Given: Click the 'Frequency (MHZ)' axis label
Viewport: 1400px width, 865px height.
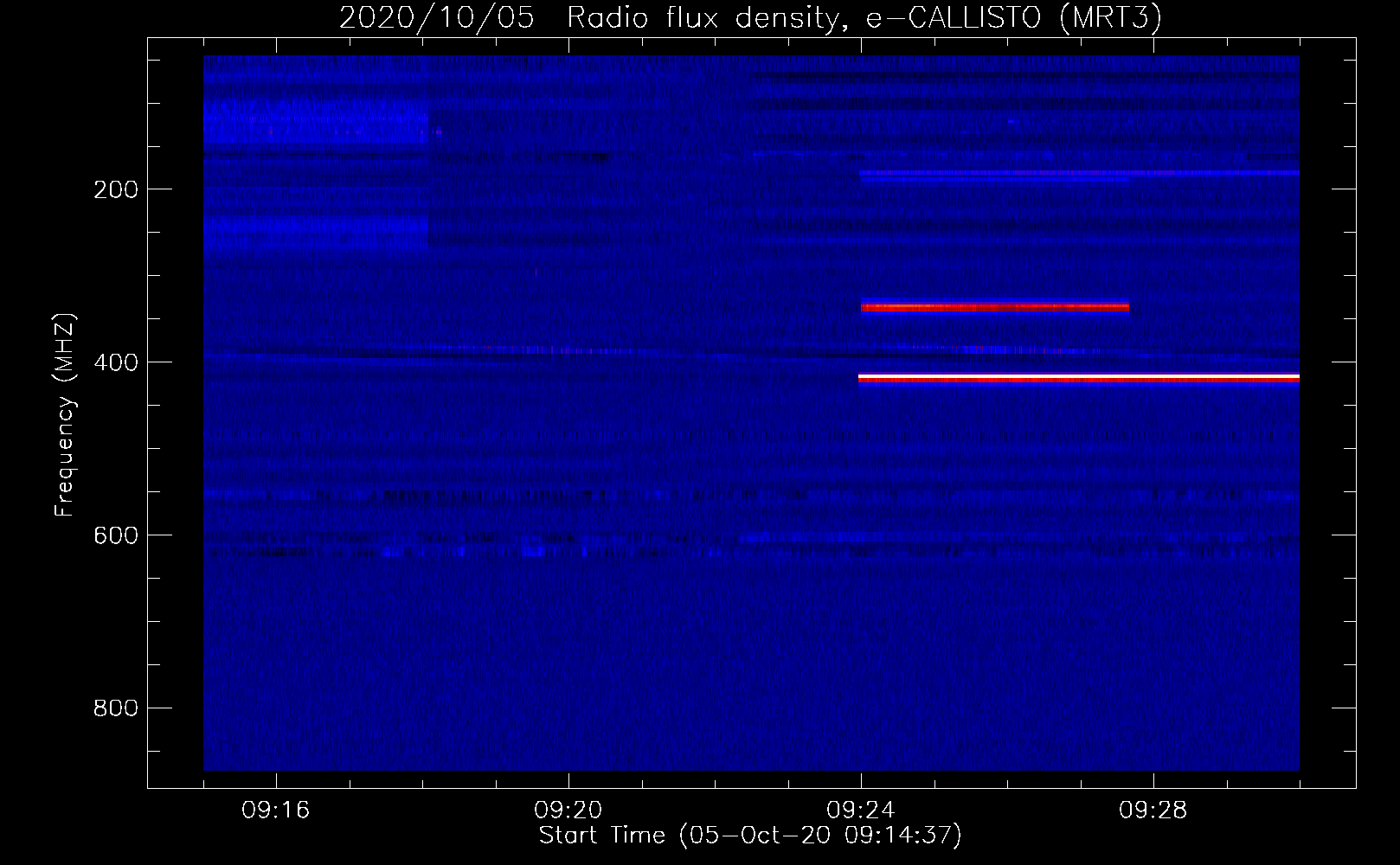Looking at the screenshot, I should pyautogui.click(x=65, y=414).
